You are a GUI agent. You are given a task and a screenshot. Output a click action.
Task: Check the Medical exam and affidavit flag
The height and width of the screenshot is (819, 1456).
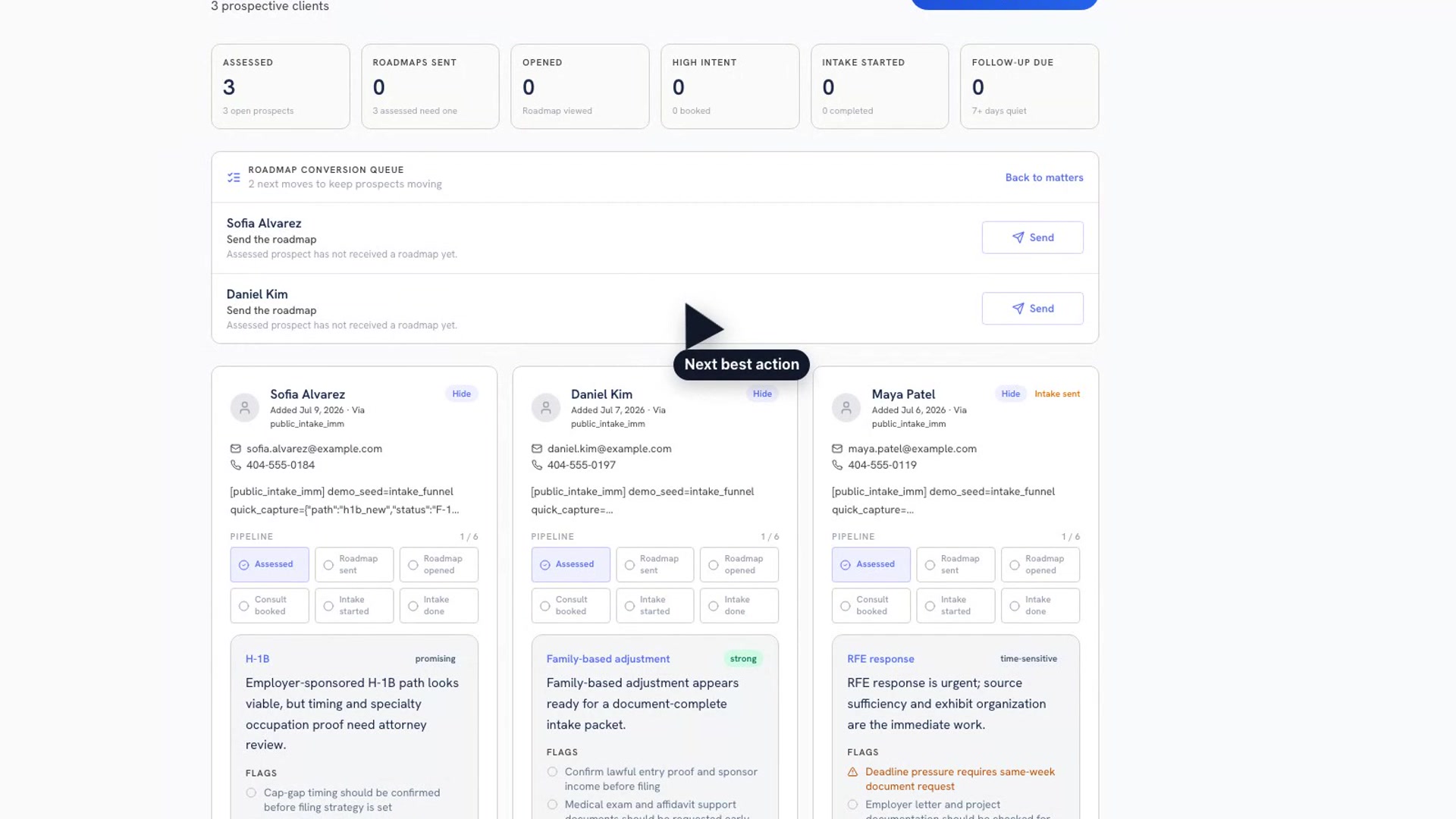[552, 805]
